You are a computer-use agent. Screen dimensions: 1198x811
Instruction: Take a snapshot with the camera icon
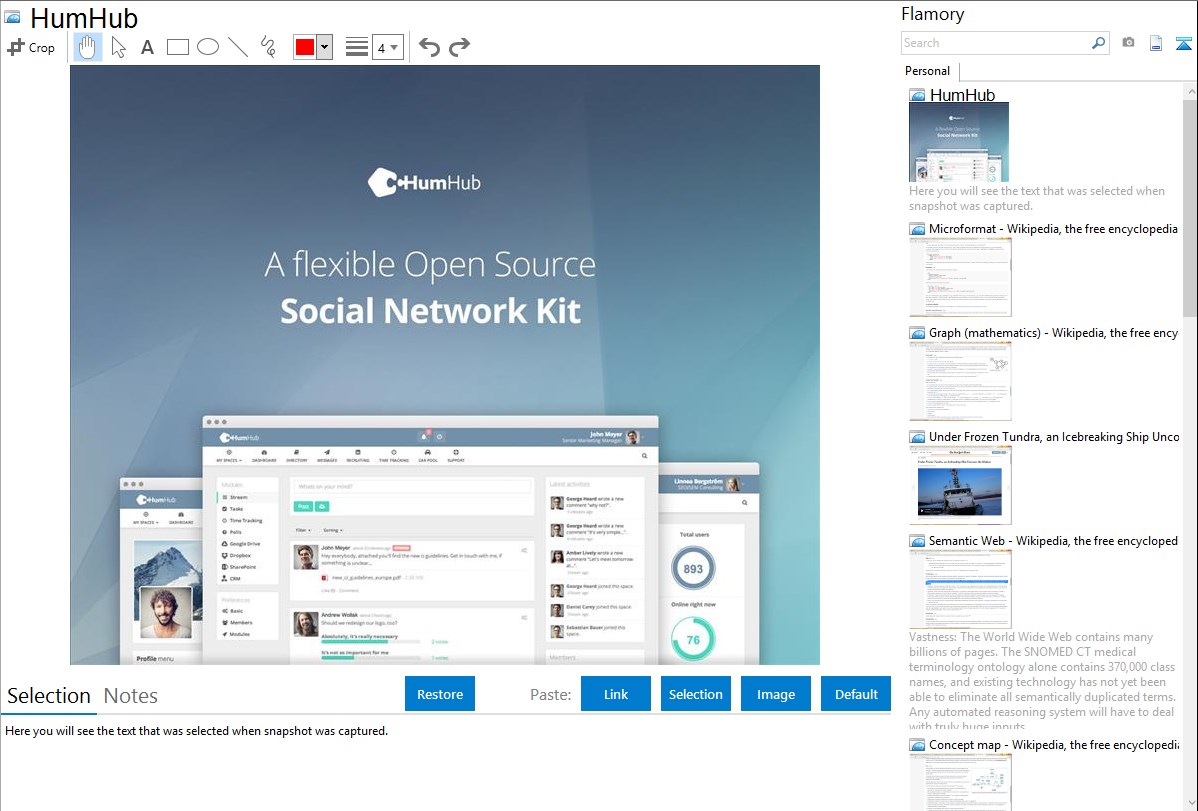(1128, 43)
